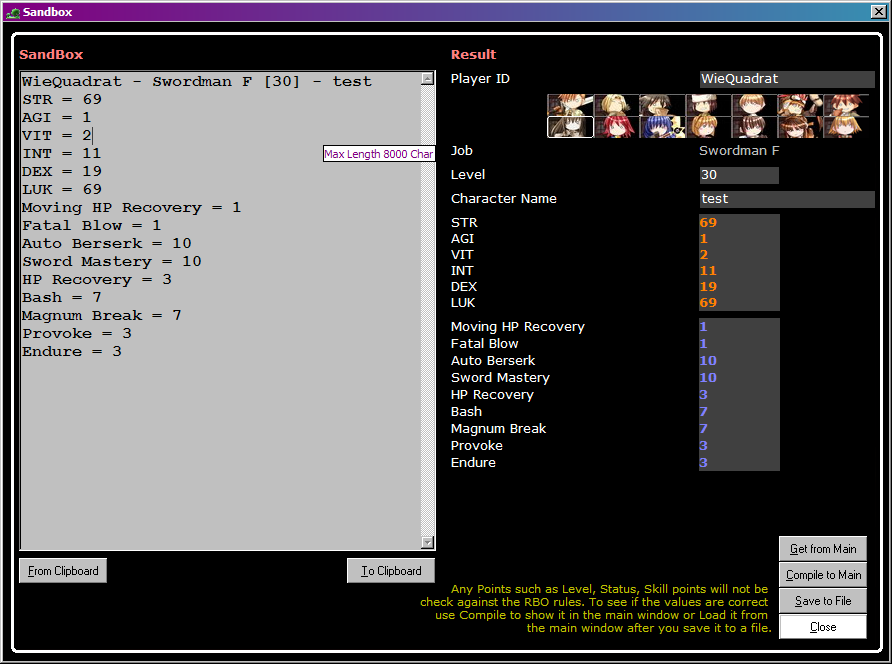Click the From Clipboard button
The width and height of the screenshot is (892, 664).
pos(63,571)
